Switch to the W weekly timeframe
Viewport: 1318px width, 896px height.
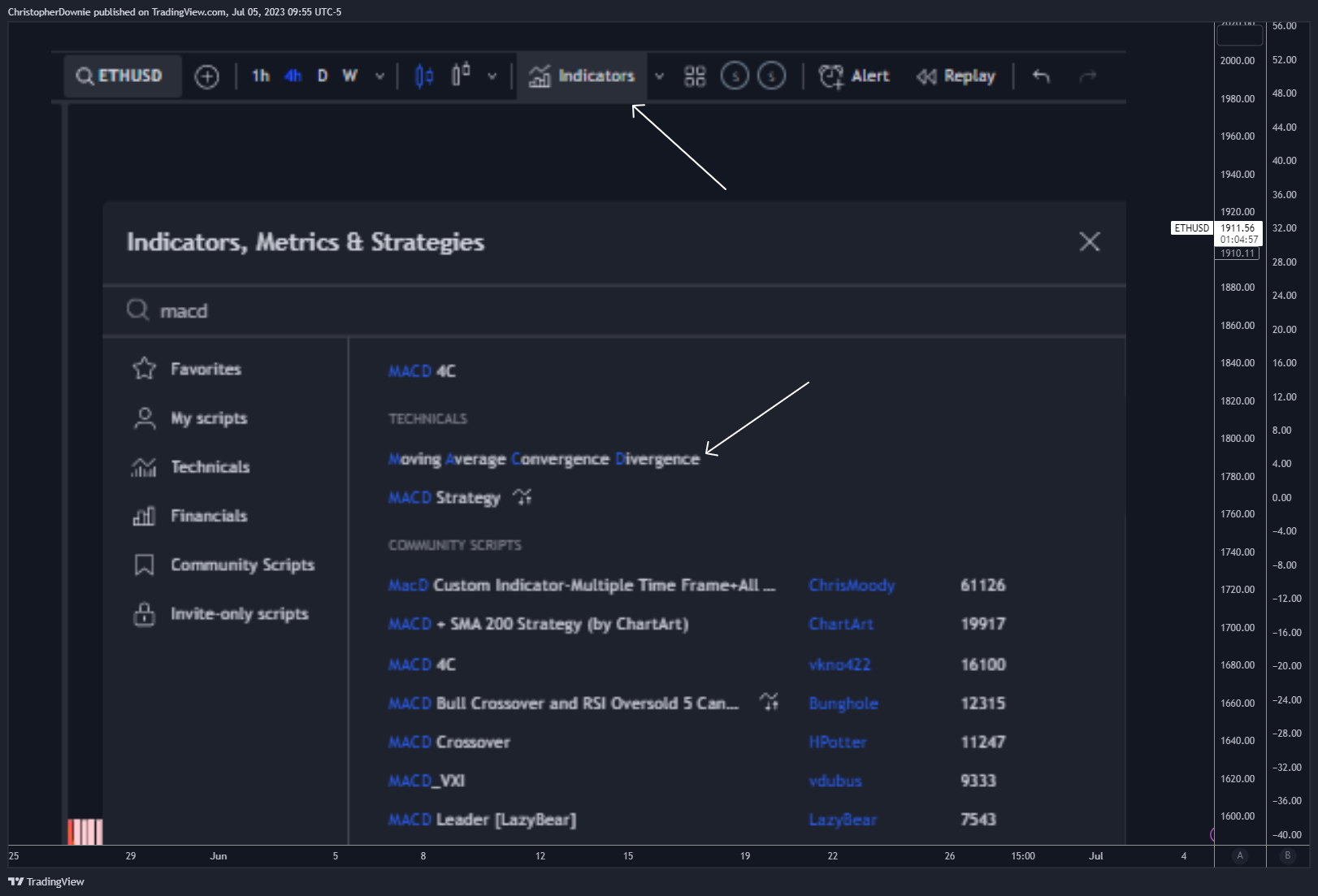click(349, 76)
